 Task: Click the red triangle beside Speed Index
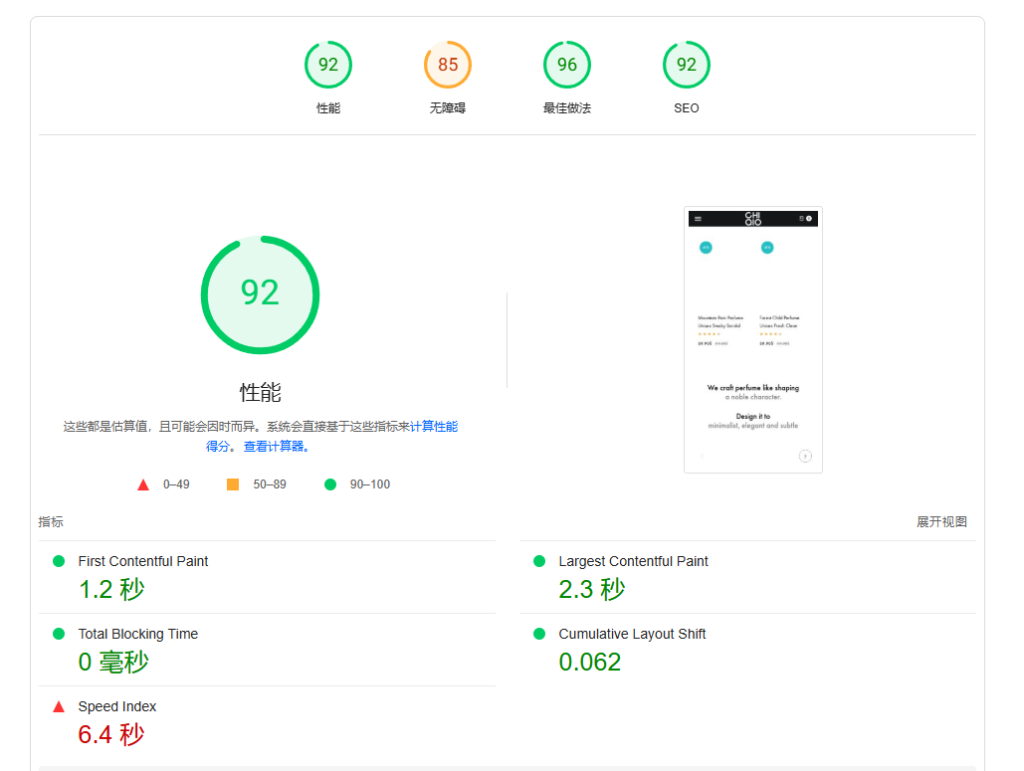(59, 706)
